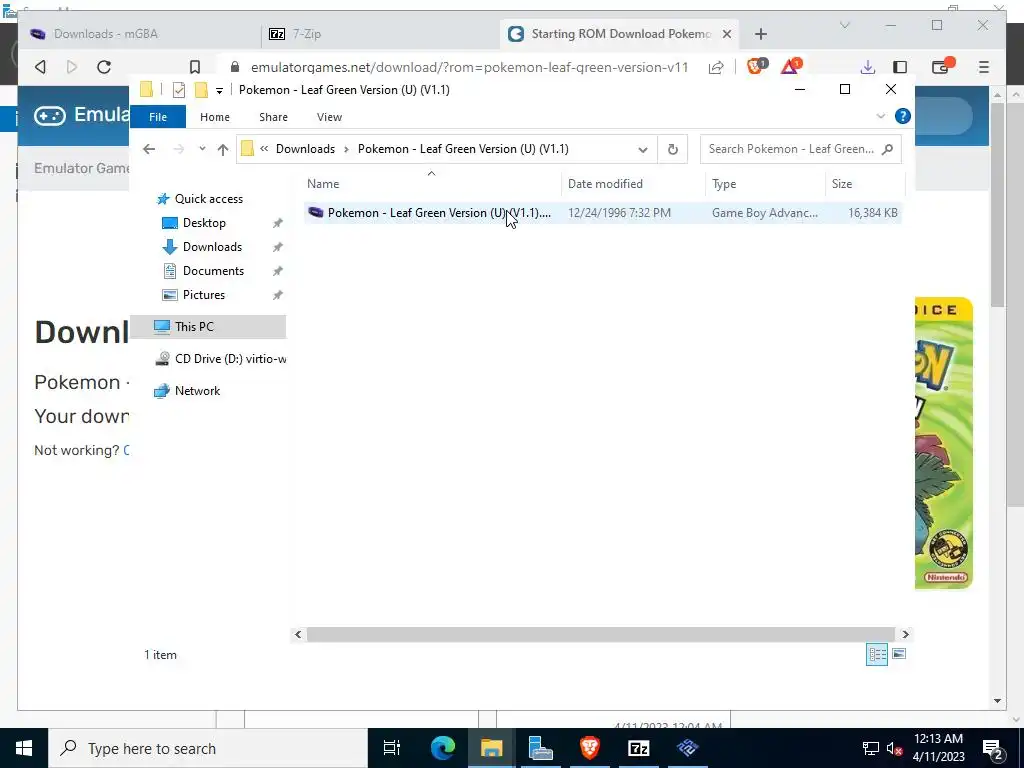Open Brave browser taskbar icon

coord(590,748)
